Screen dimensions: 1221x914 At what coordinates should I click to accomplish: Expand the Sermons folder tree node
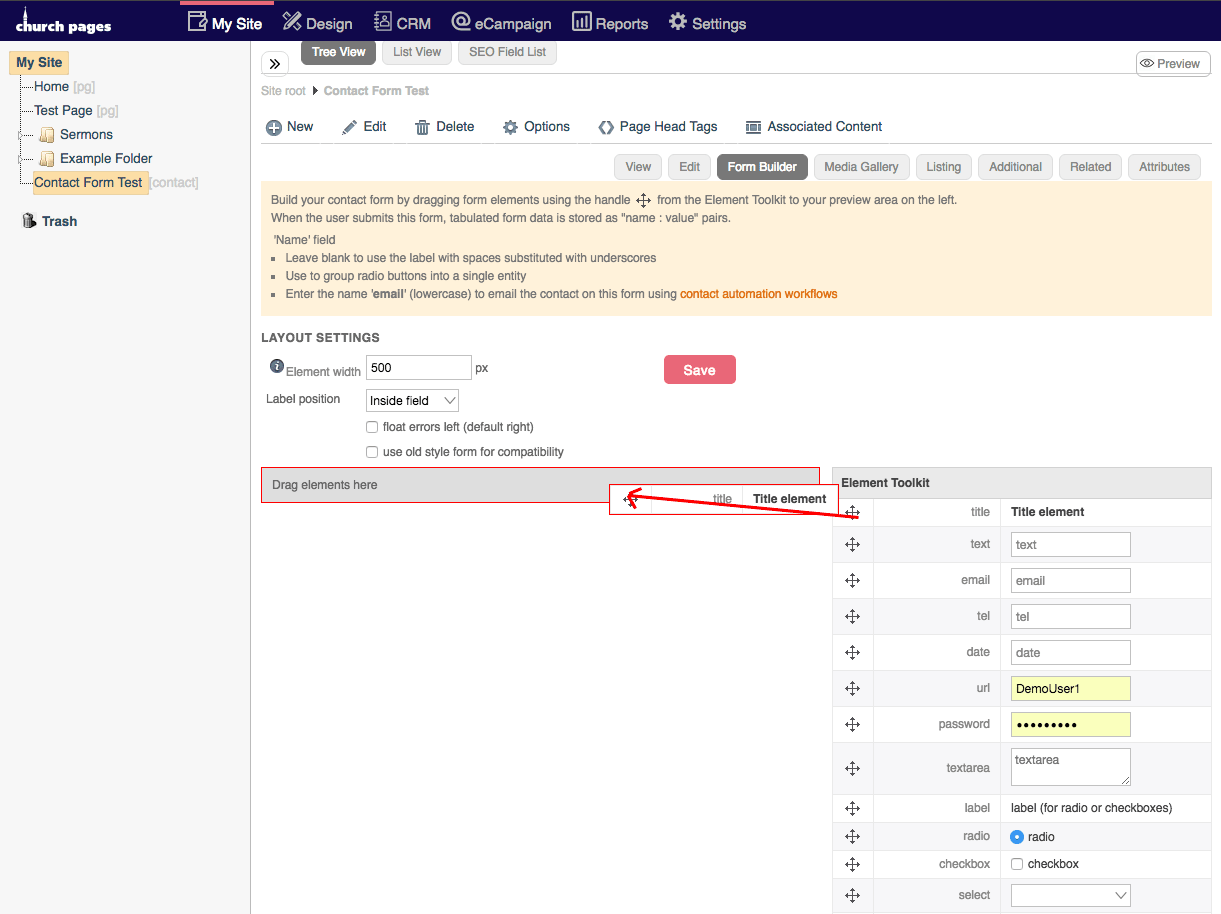21,135
